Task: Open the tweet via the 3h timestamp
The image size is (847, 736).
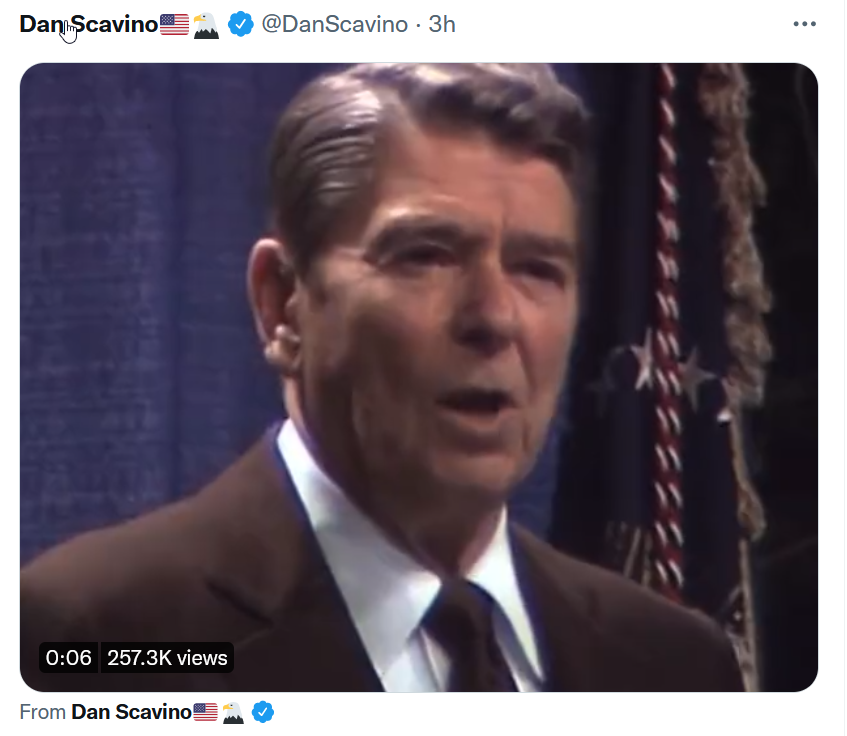Action: [442, 24]
